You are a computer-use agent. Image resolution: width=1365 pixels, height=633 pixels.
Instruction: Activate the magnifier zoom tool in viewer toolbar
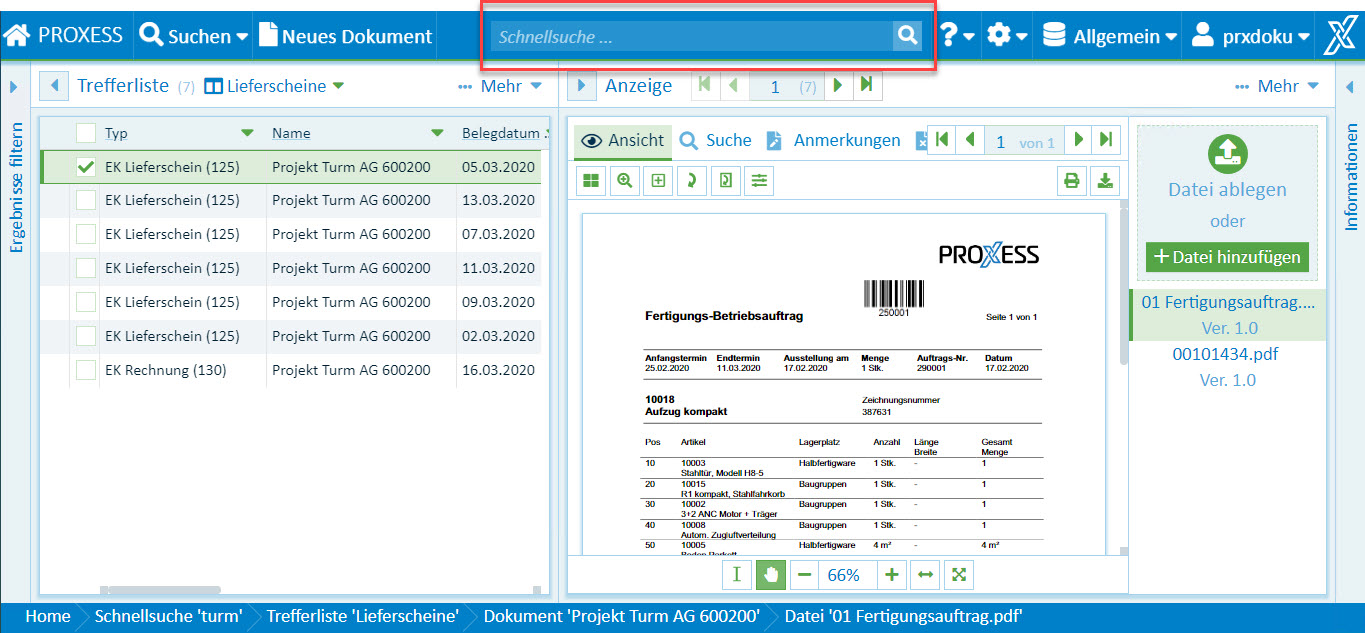pos(625,181)
